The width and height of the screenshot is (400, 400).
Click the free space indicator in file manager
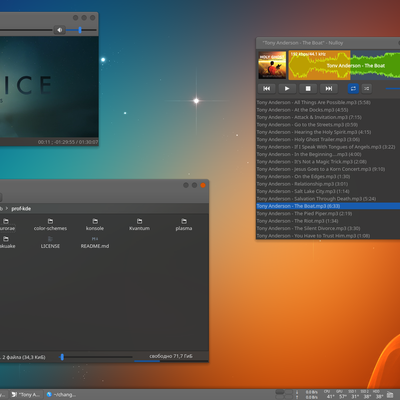(171, 356)
